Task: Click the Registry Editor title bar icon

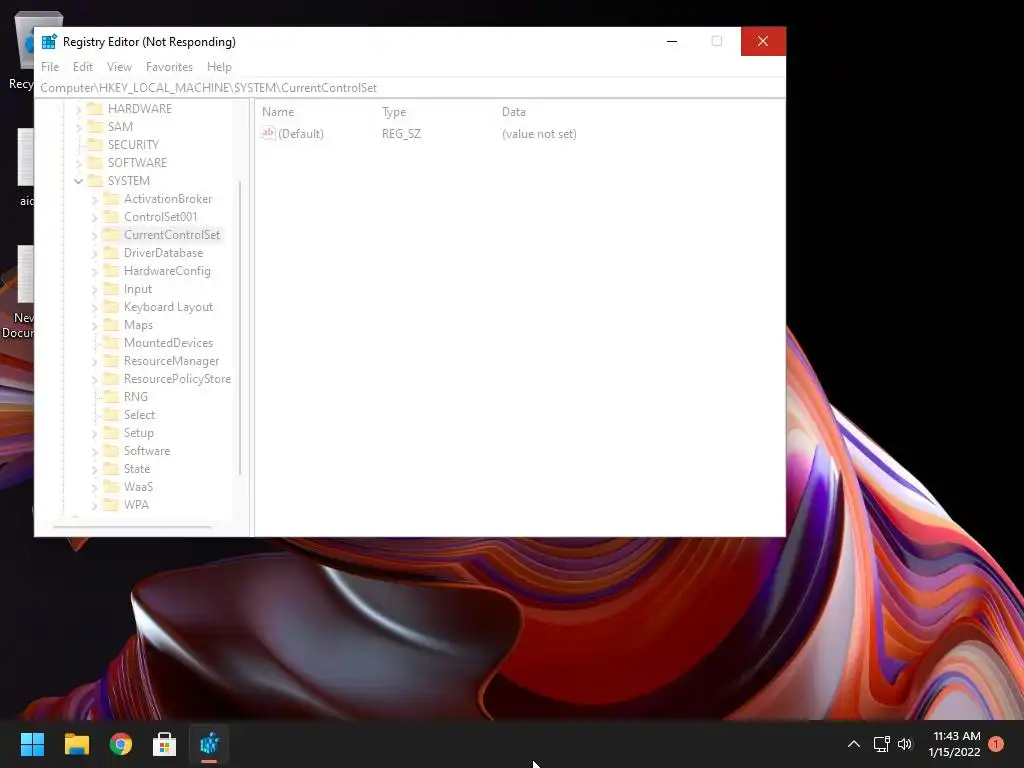Action: coord(49,42)
